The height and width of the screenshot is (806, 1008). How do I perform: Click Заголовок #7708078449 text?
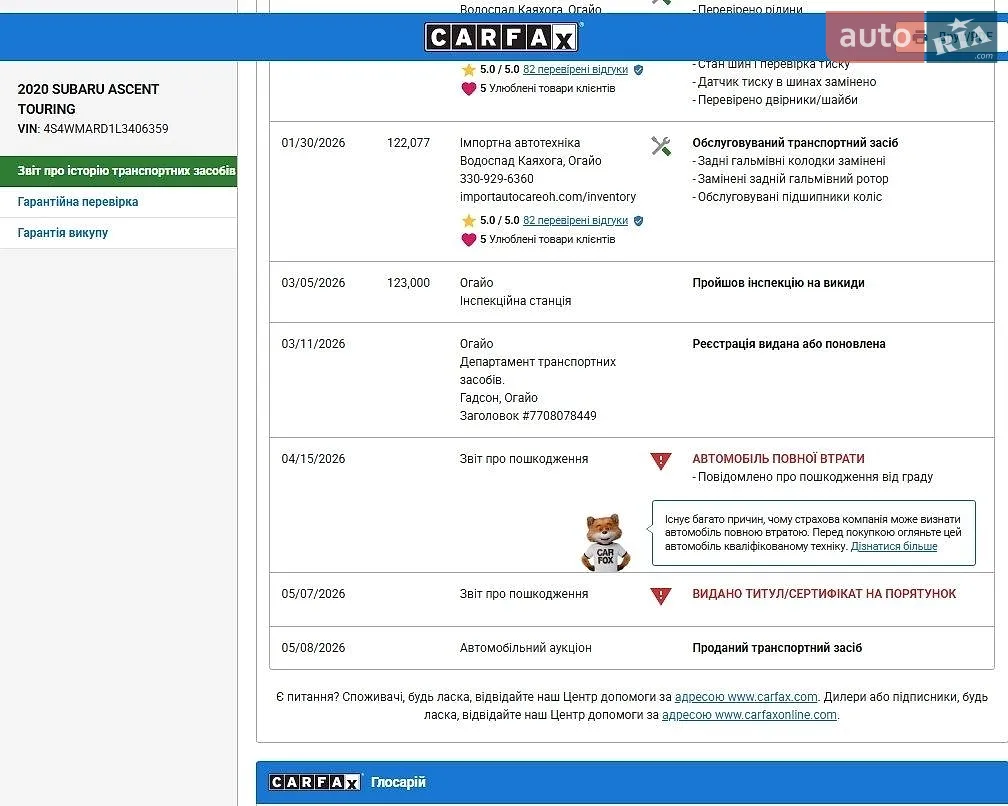(528, 416)
